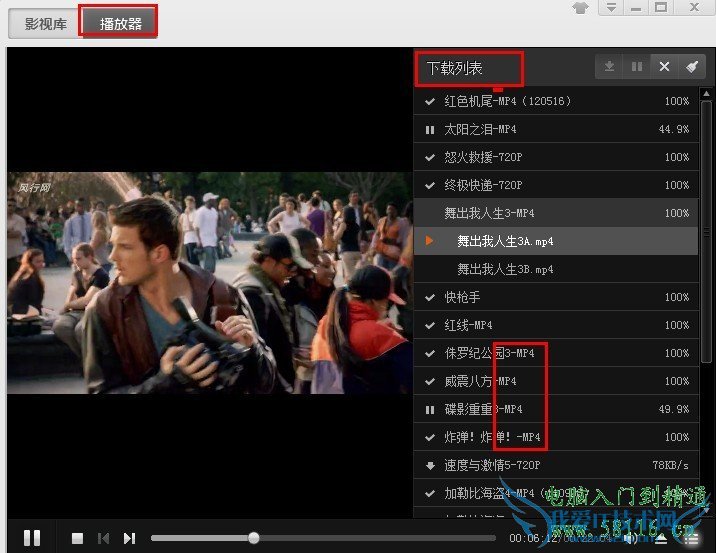Click the 49.9% progress value
Screen dimensions: 716x553
(674, 409)
